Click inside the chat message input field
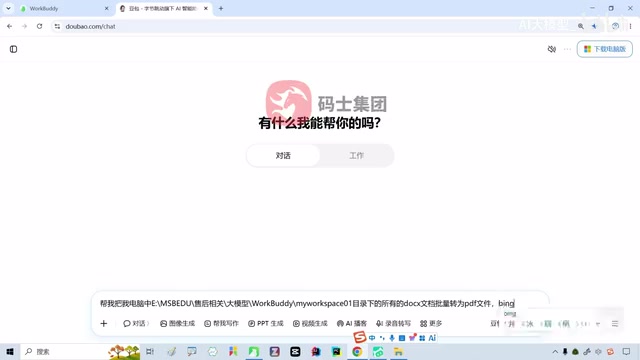The width and height of the screenshot is (640, 360). click(307, 303)
